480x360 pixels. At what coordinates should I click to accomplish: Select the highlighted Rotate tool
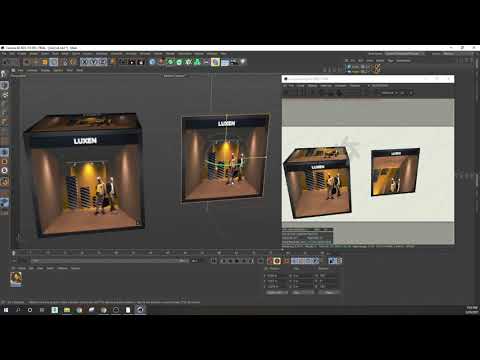pos(53,62)
